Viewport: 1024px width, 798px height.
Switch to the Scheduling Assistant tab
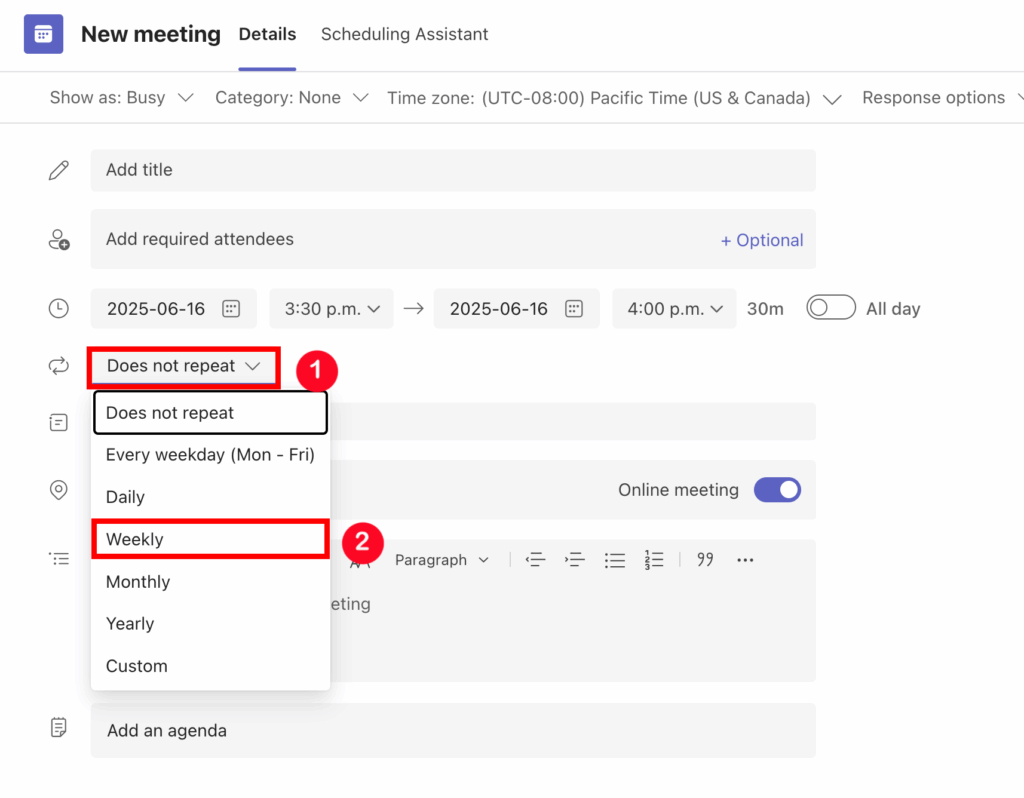tap(404, 34)
